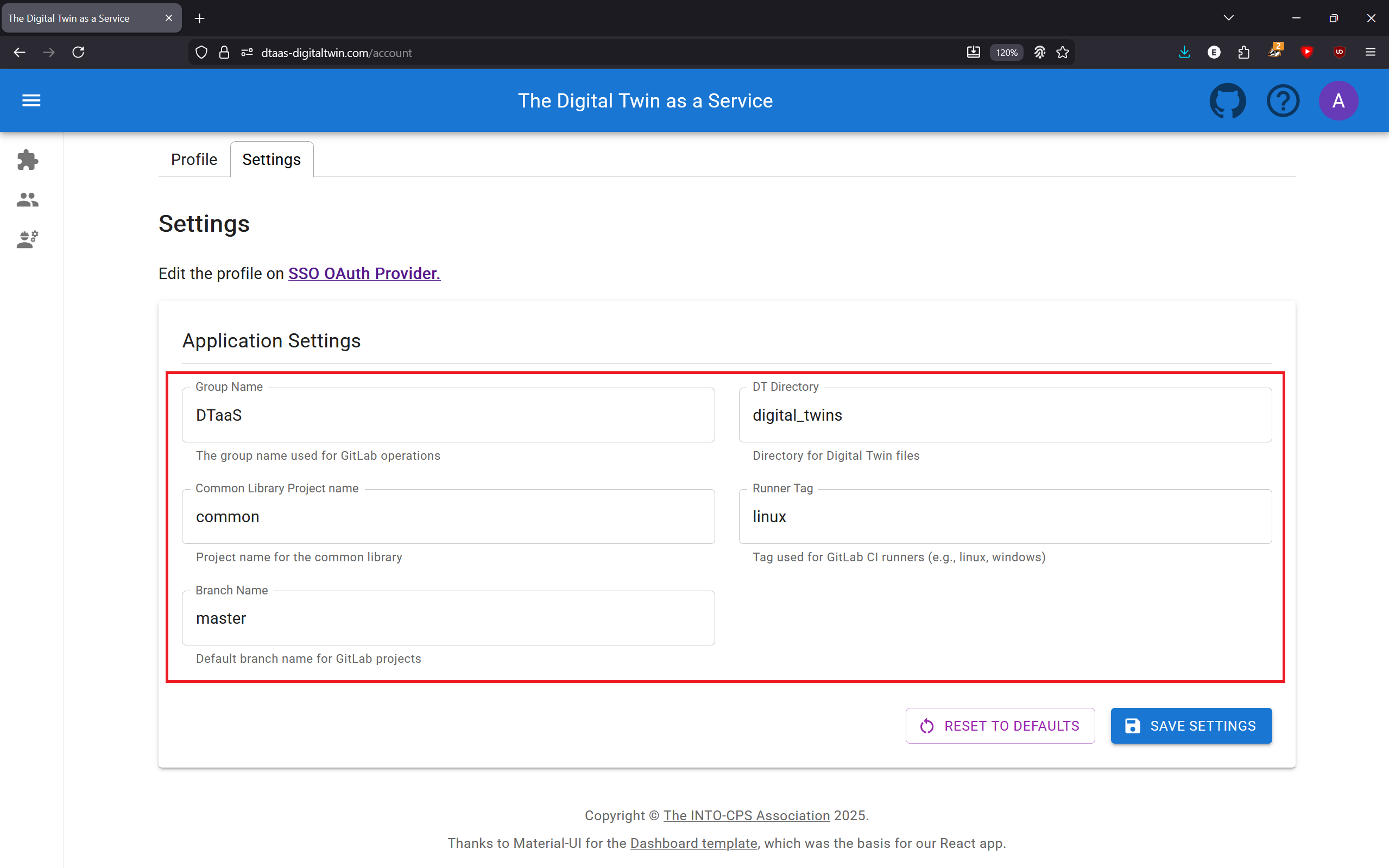Open the Firefox application menu
Viewport: 1389px width, 868px height.
tap(1371, 52)
